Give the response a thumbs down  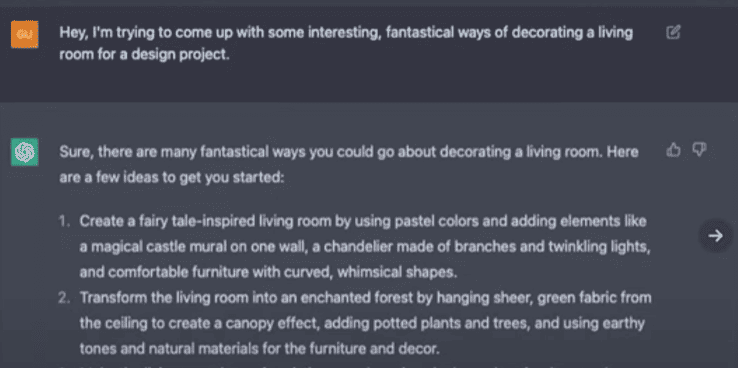click(699, 150)
